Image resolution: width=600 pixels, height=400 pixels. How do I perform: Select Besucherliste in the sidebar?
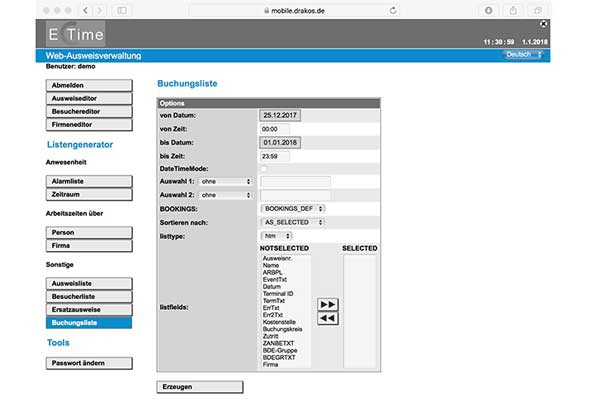(89, 297)
